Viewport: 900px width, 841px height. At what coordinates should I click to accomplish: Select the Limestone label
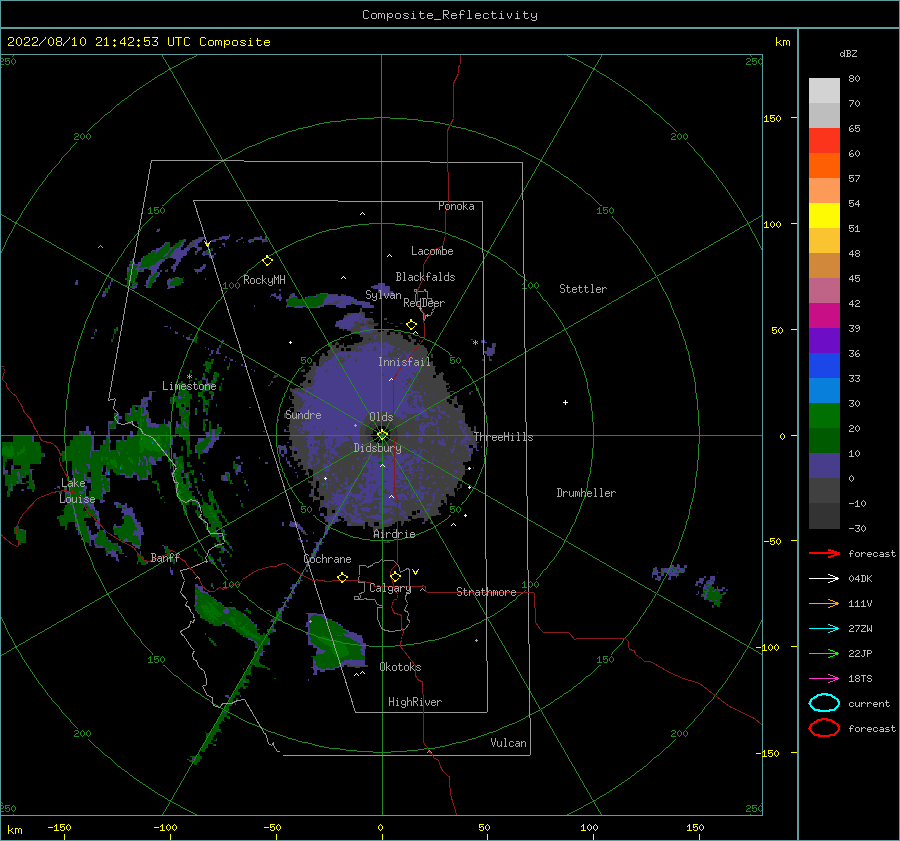tap(189, 386)
